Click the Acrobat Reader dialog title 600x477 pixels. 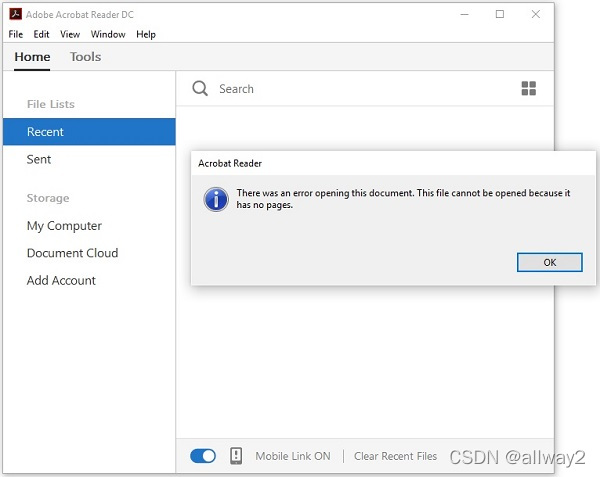pos(230,163)
